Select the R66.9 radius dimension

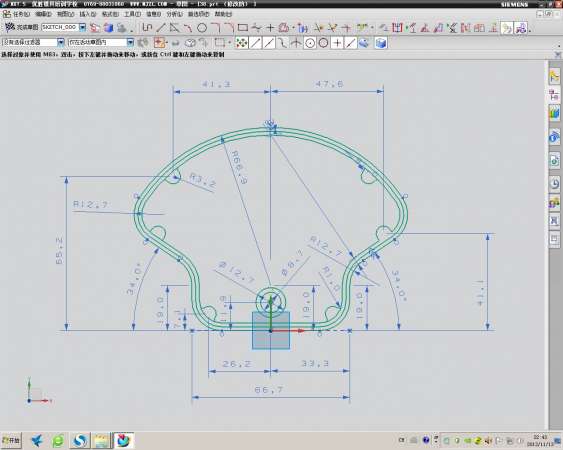click(x=239, y=167)
